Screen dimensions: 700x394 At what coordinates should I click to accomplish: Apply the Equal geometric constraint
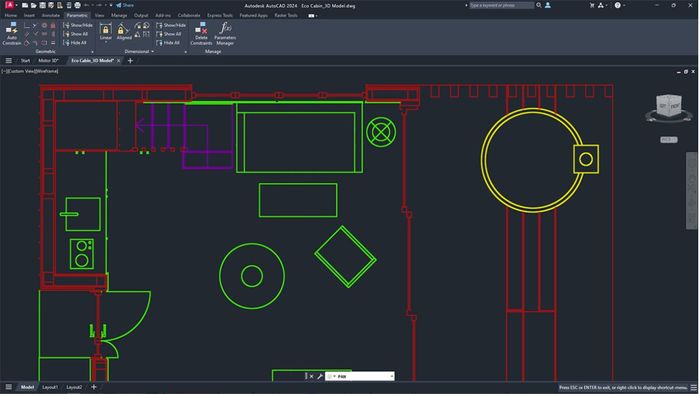click(53, 43)
